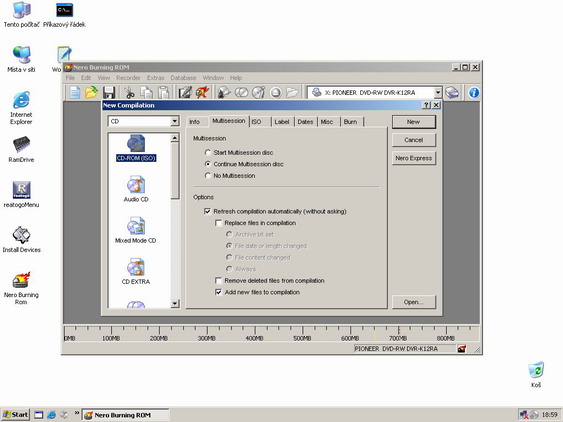This screenshot has height=422, width=563.
Task: Pick the Mixed Mode CD icon
Action: point(136,226)
